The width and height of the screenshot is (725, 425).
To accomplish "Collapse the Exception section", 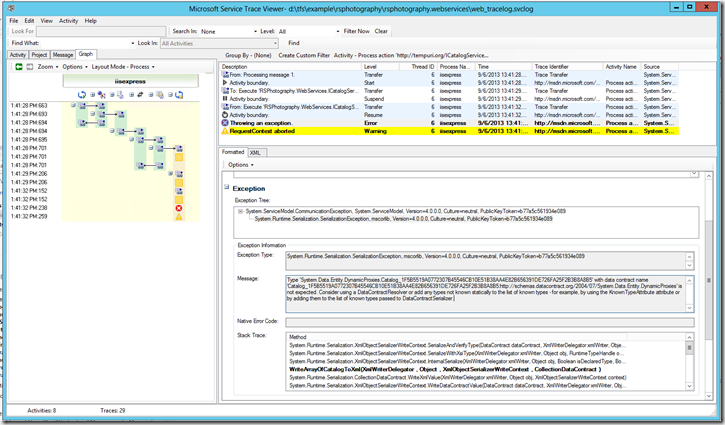I will [x=226, y=187].
